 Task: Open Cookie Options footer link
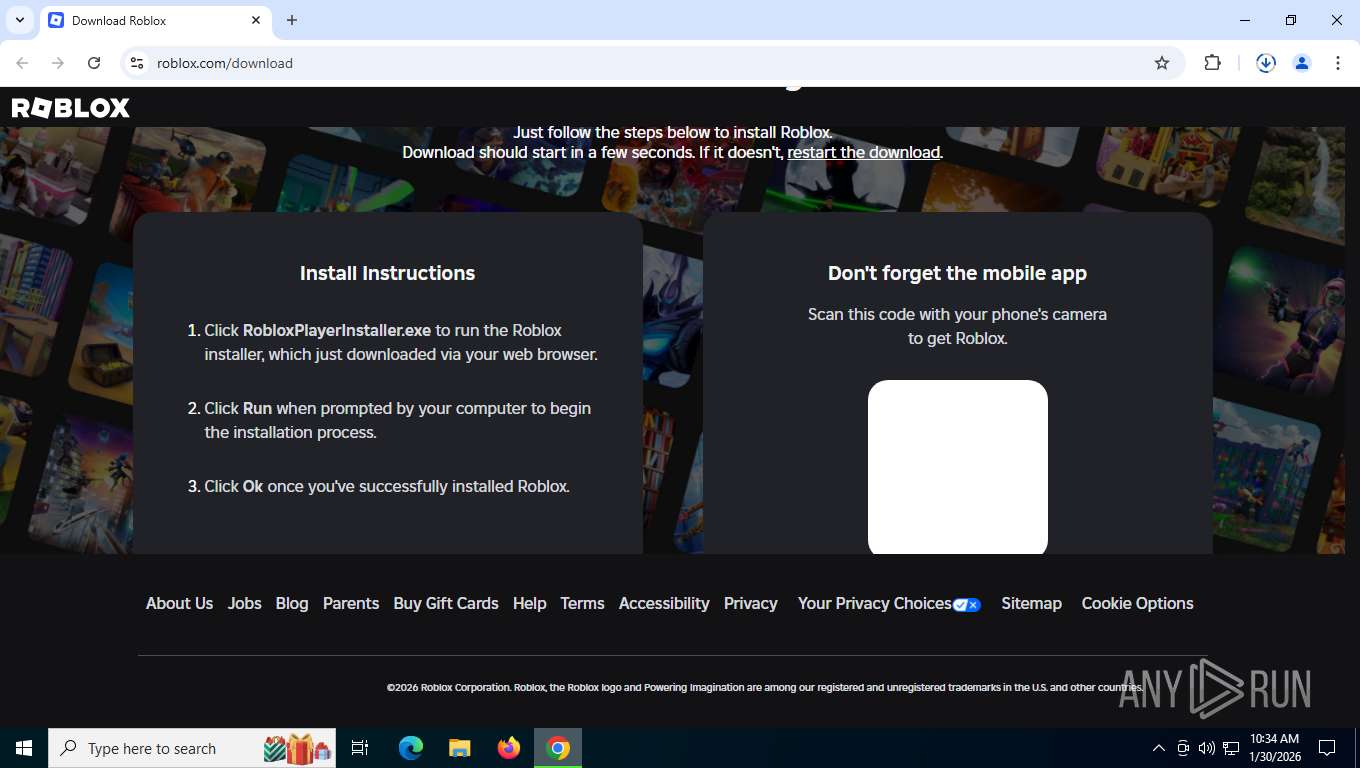coord(1138,604)
